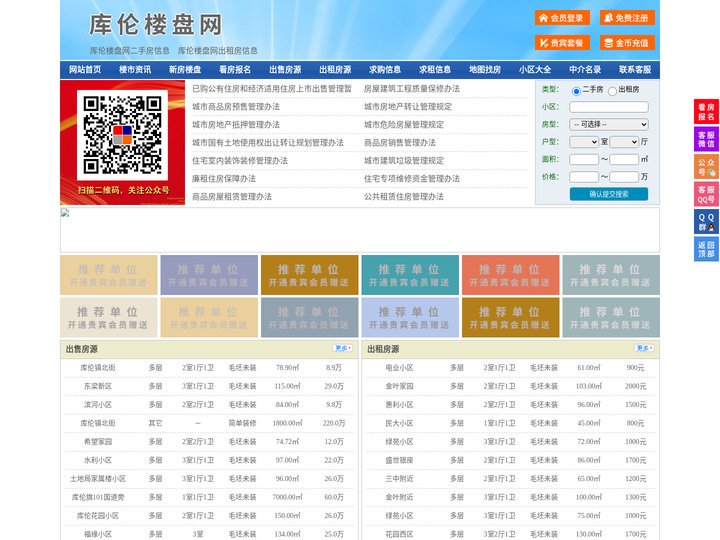Click the QR code image

(x=122, y=135)
